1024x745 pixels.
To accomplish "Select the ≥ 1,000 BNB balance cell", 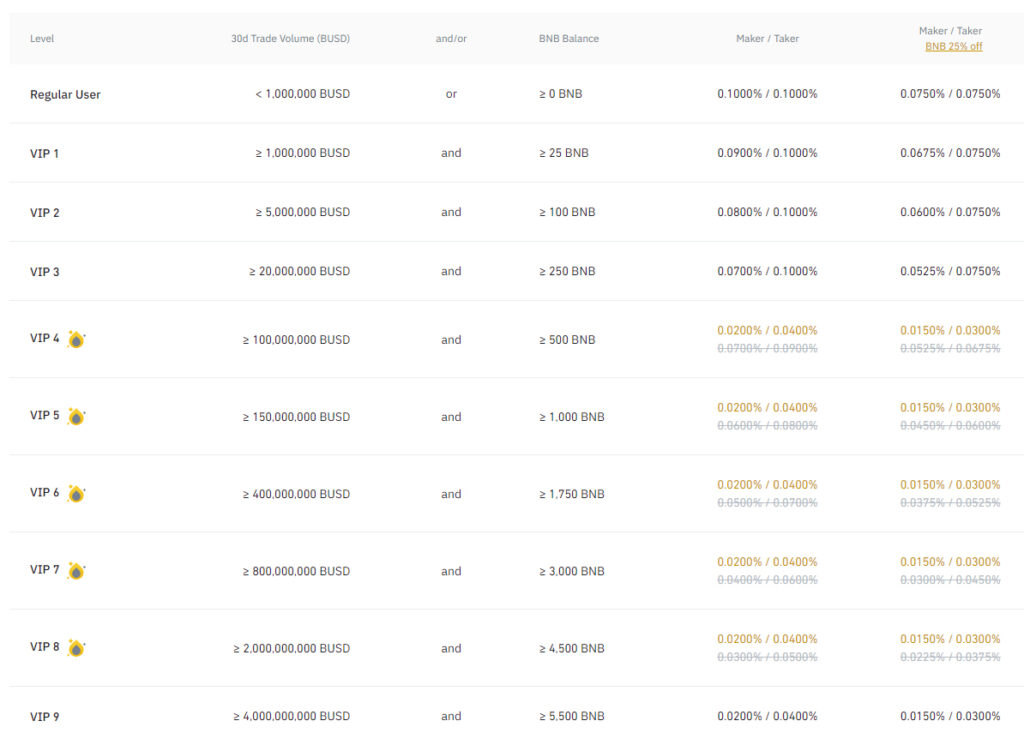I will 571,417.
